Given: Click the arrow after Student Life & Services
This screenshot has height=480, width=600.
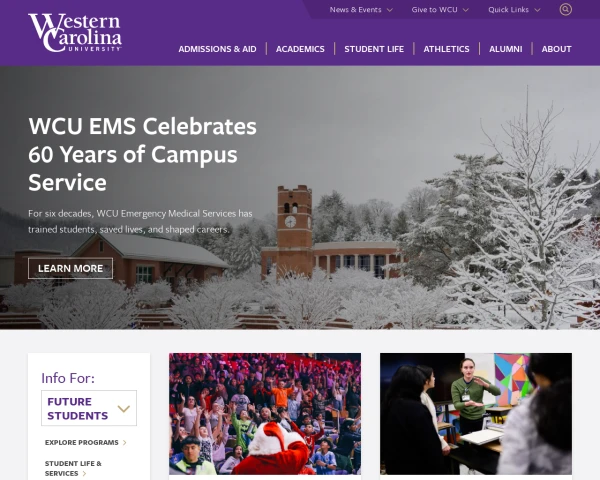Looking at the screenshot, I should (x=84, y=474).
